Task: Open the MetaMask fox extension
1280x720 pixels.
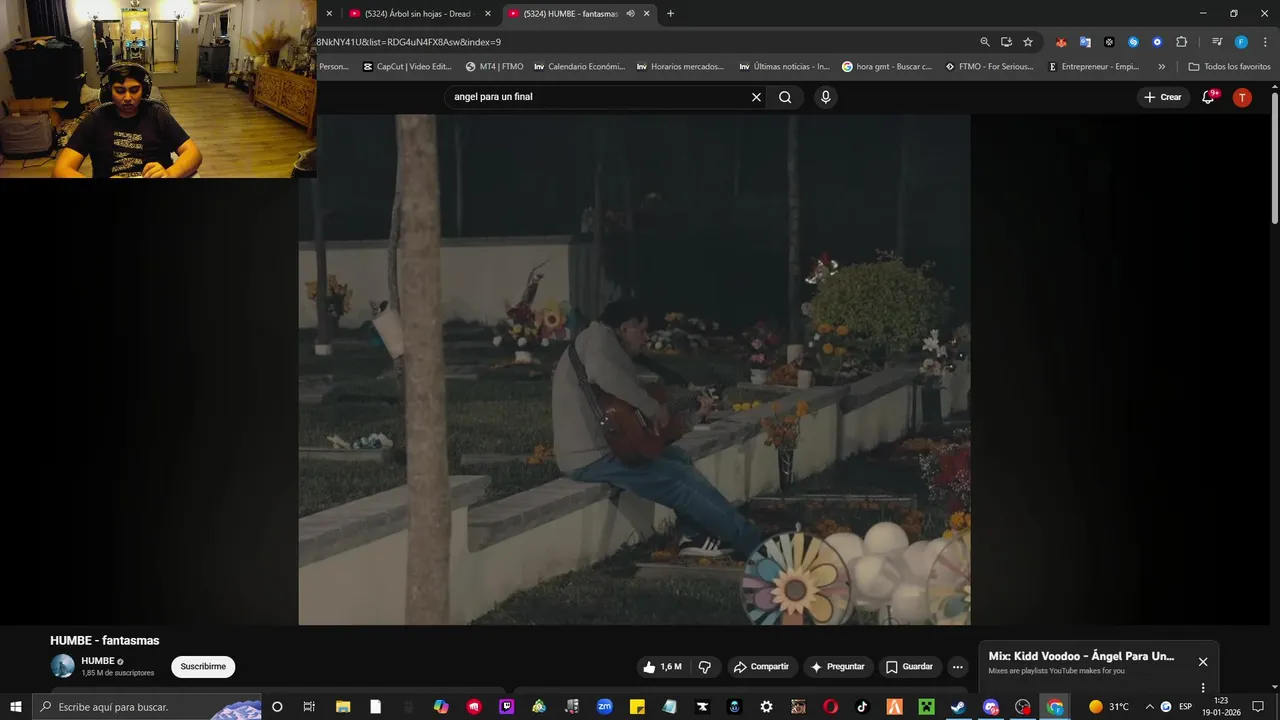Action: tap(1061, 42)
